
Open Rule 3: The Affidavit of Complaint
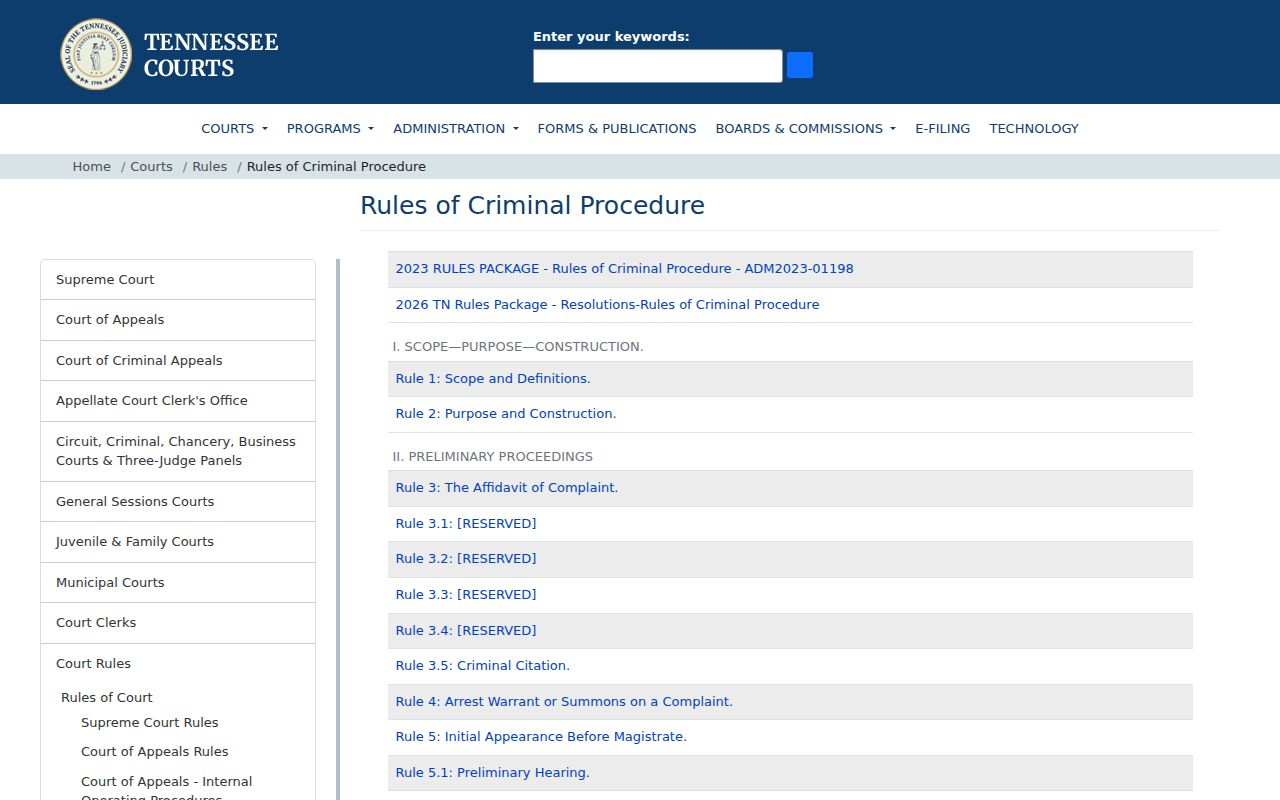[x=507, y=488]
